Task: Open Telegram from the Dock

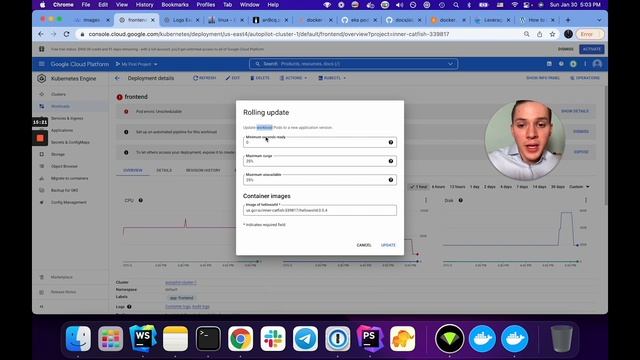Action: (x=305, y=338)
